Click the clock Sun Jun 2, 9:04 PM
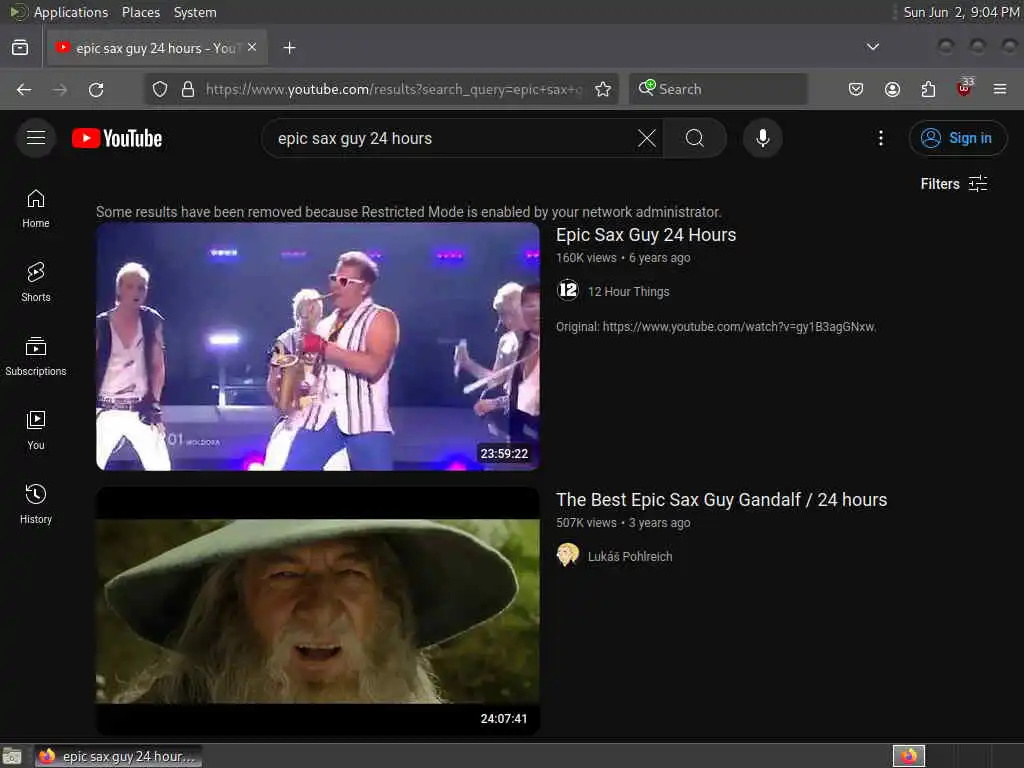 (961, 12)
